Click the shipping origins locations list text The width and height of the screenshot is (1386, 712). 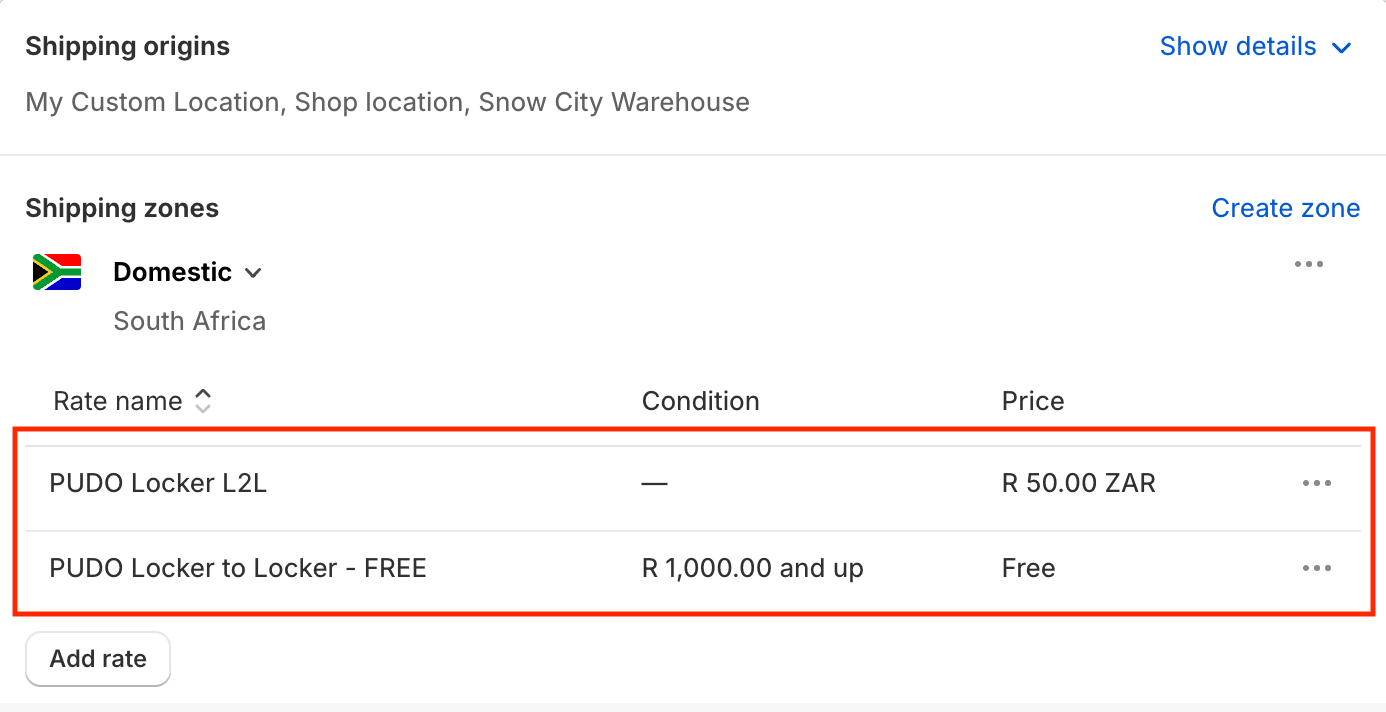point(388,102)
